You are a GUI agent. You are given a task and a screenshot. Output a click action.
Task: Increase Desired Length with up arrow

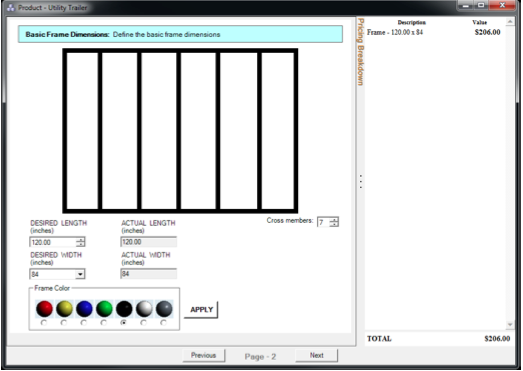[81, 240]
